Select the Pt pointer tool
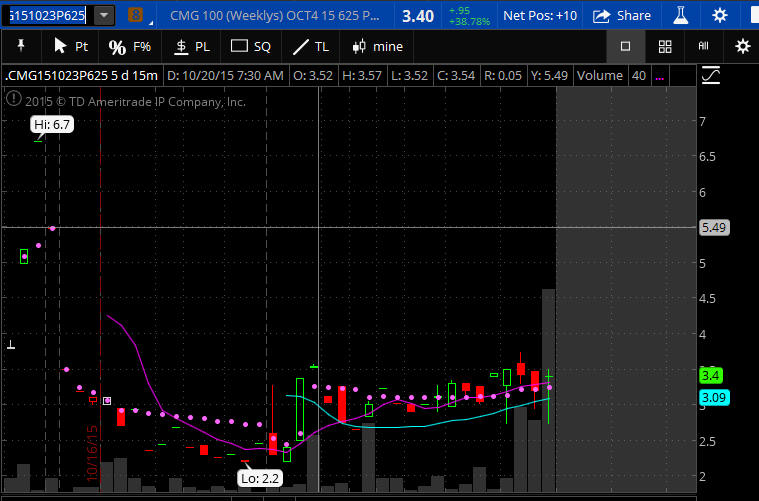Image resolution: width=759 pixels, height=501 pixels. [x=70, y=46]
